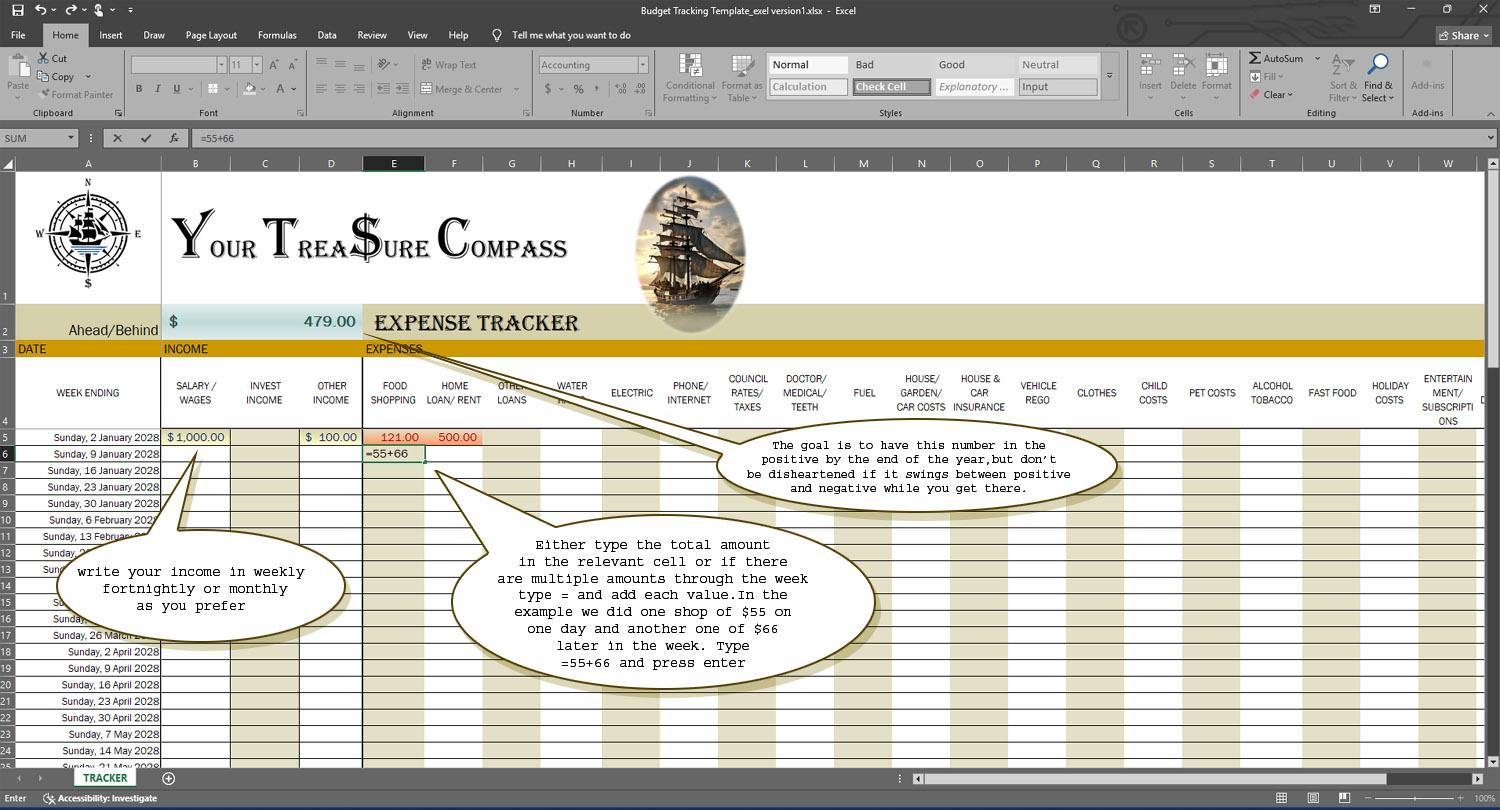The height and width of the screenshot is (810, 1500).
Task: Click the Save icon in the title bar
Action: 17,10
